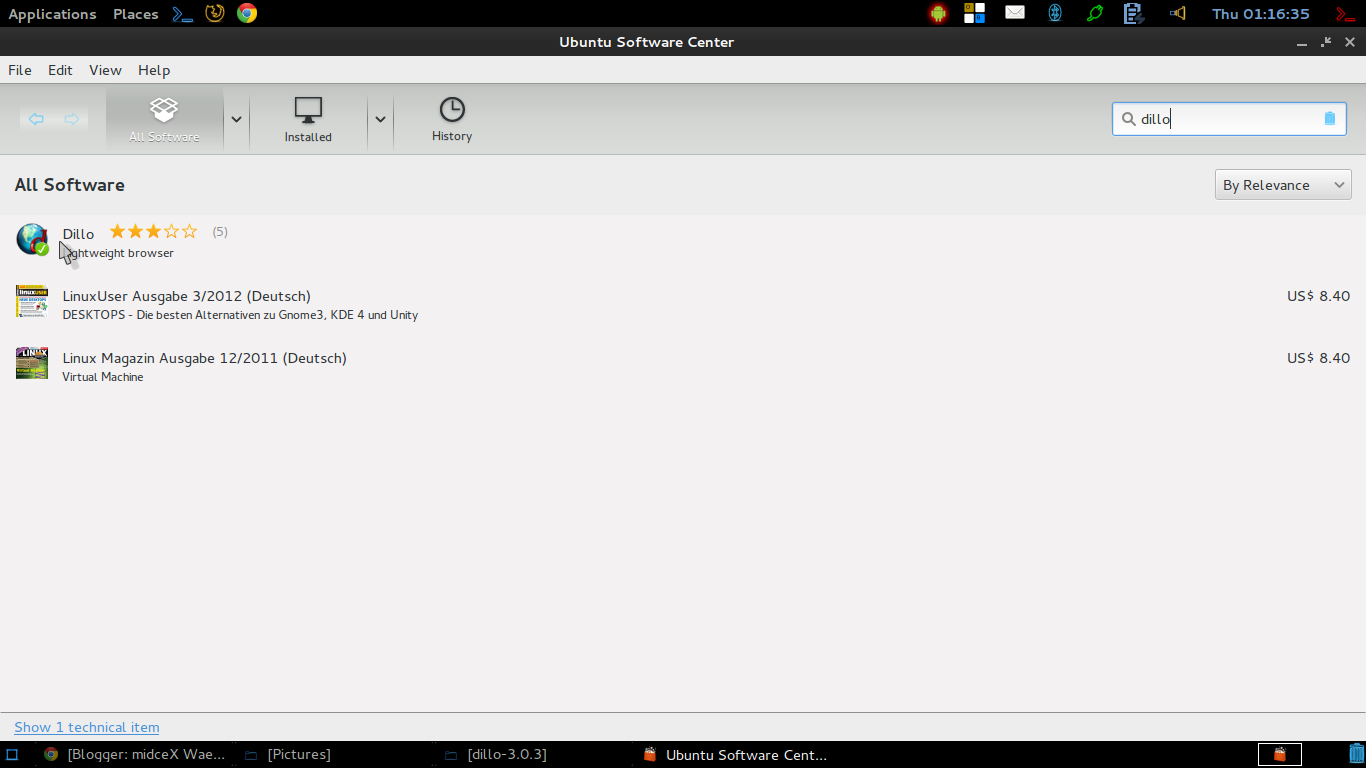Viewport: 1366px width, 768px height.
Task: Click the volume speaker tray icon
Action: [1177, 13]
